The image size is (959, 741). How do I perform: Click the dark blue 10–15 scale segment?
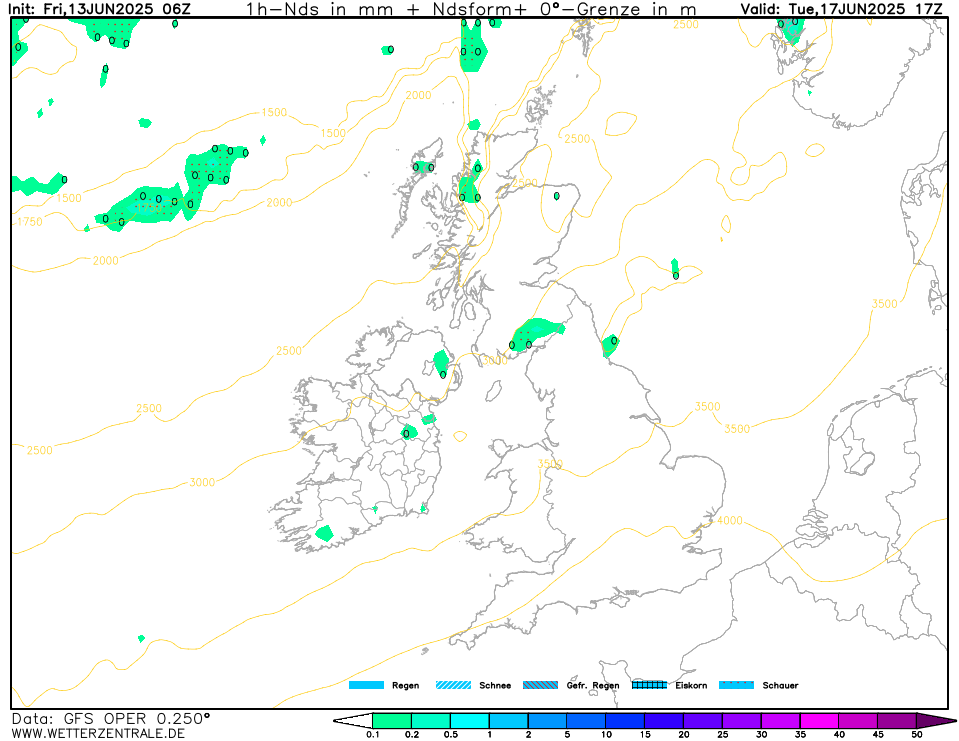(625, 721)
